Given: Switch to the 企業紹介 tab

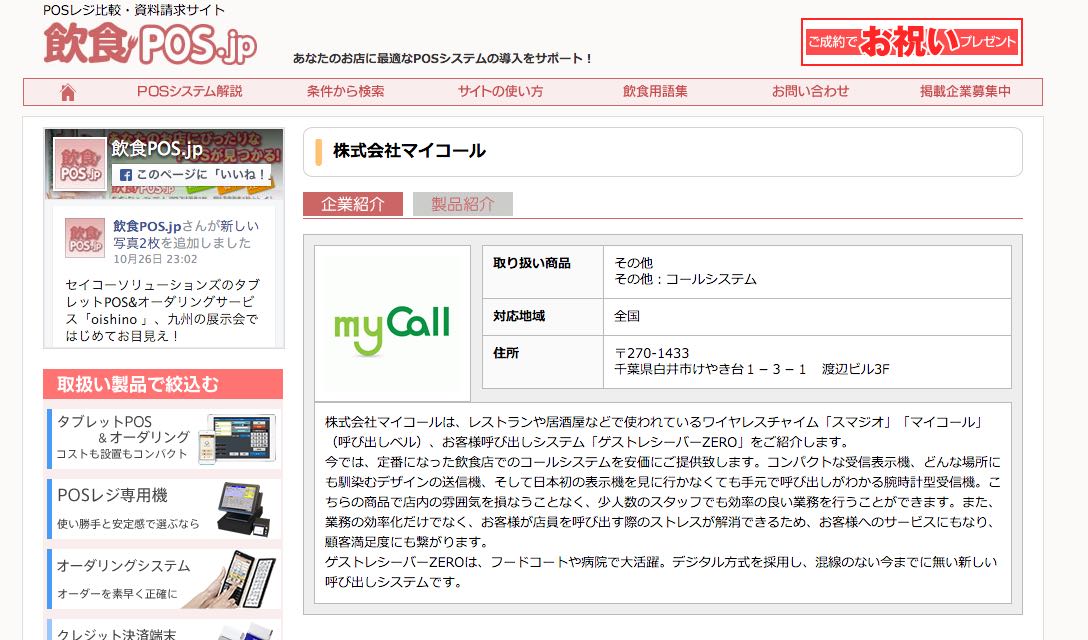Looking at the screenshot, I should (x=352, y=204).
